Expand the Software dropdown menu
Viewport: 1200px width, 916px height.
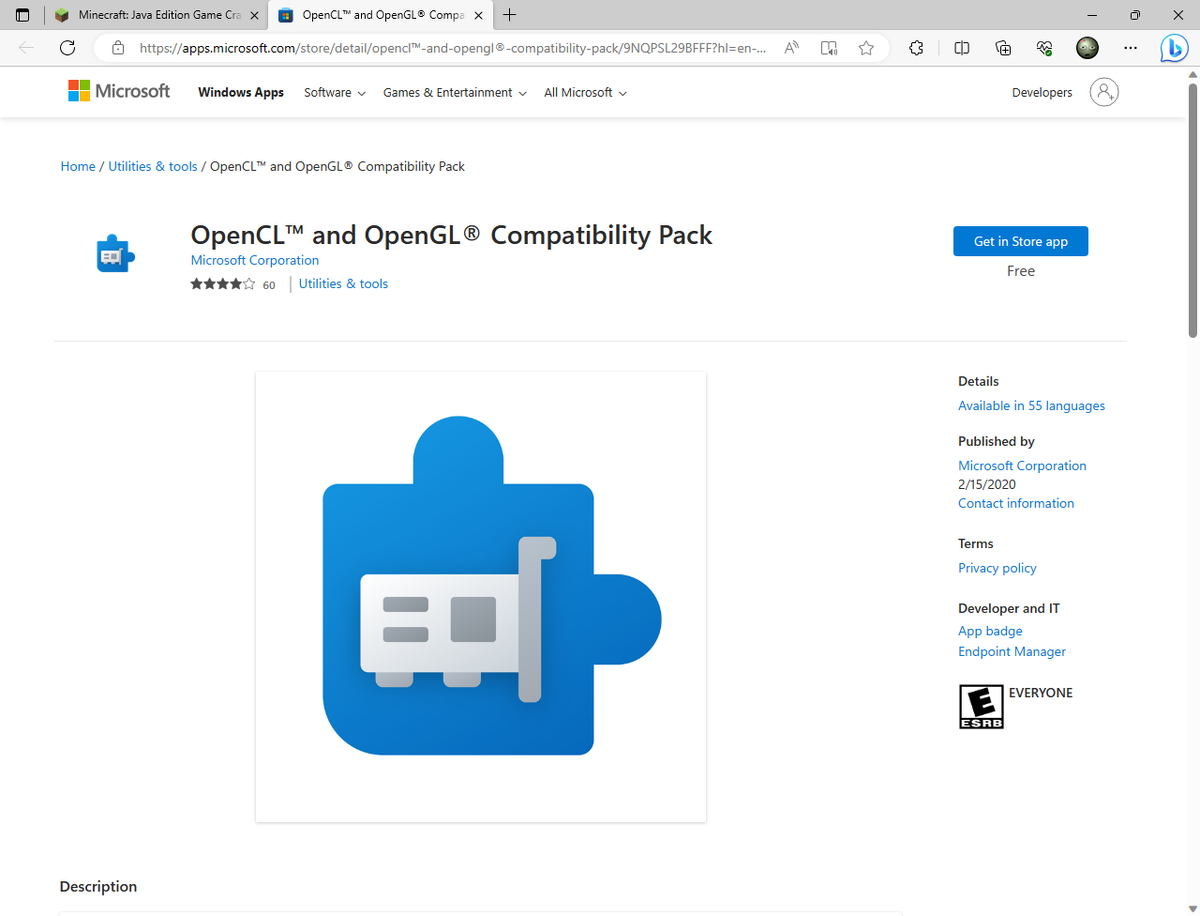pyautogui.click(x=335, y=92)
